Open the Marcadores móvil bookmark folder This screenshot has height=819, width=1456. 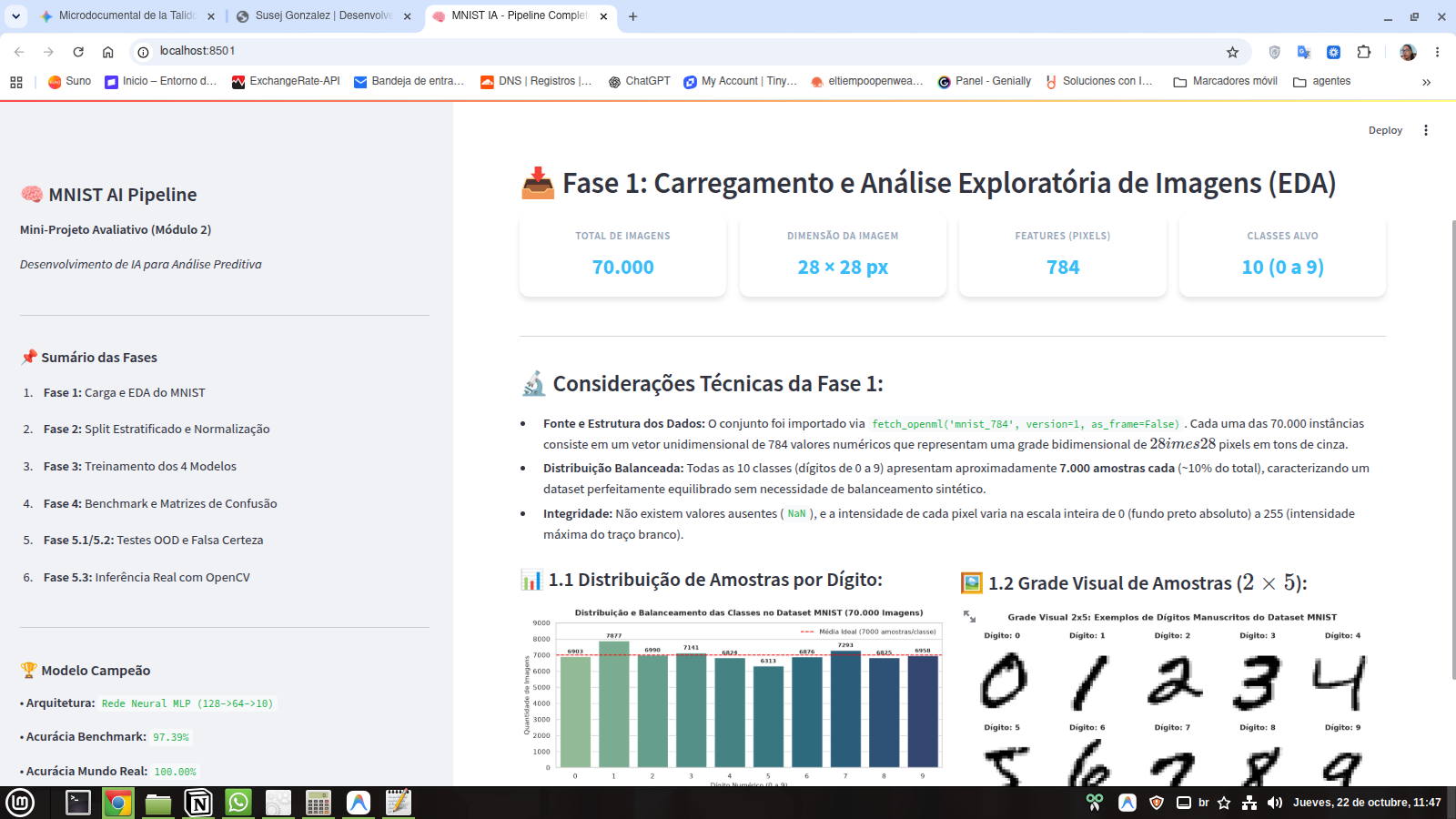point(1226,81)
